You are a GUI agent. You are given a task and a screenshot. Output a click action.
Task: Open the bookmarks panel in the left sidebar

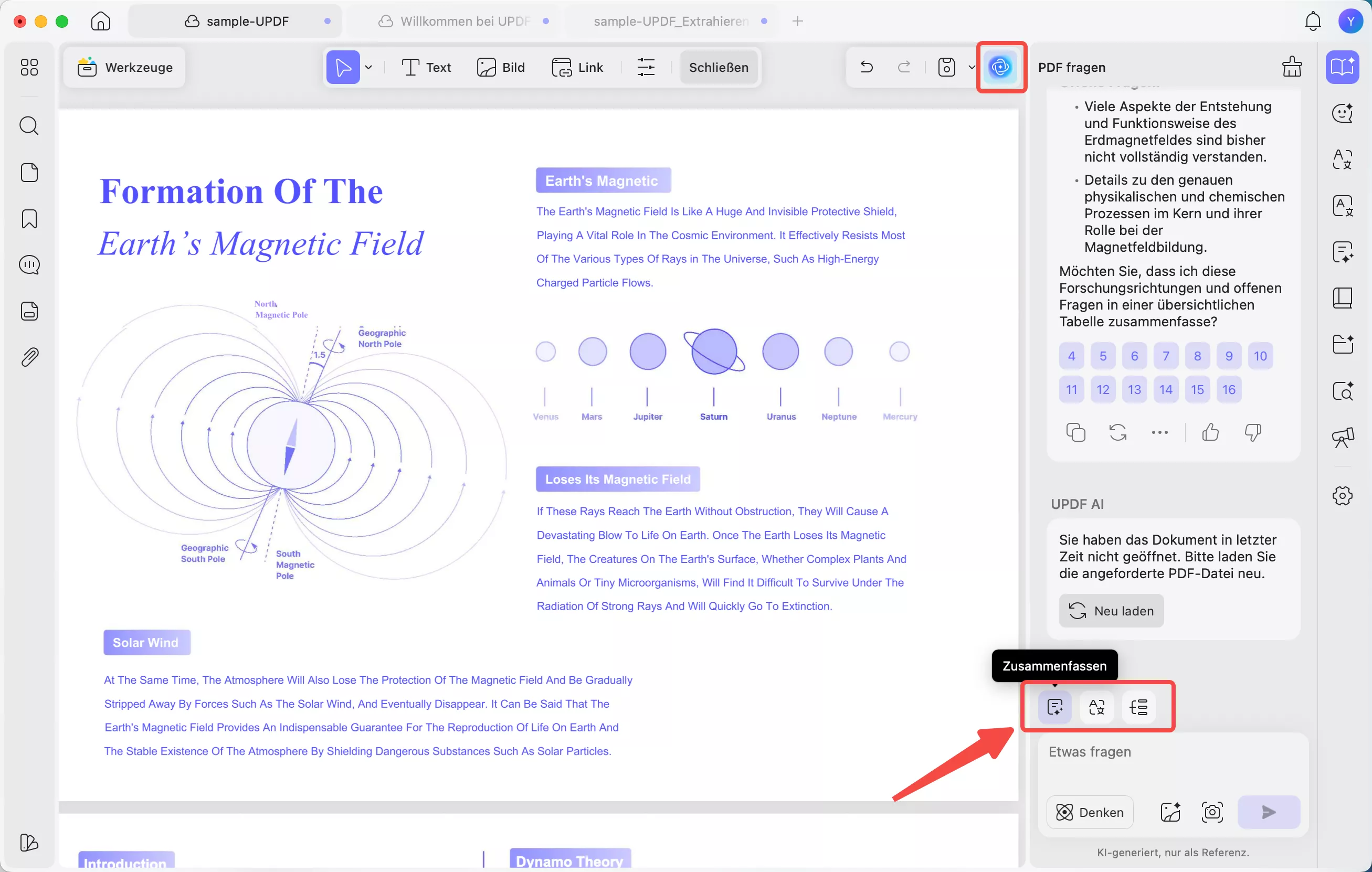[x=29, y=219]
